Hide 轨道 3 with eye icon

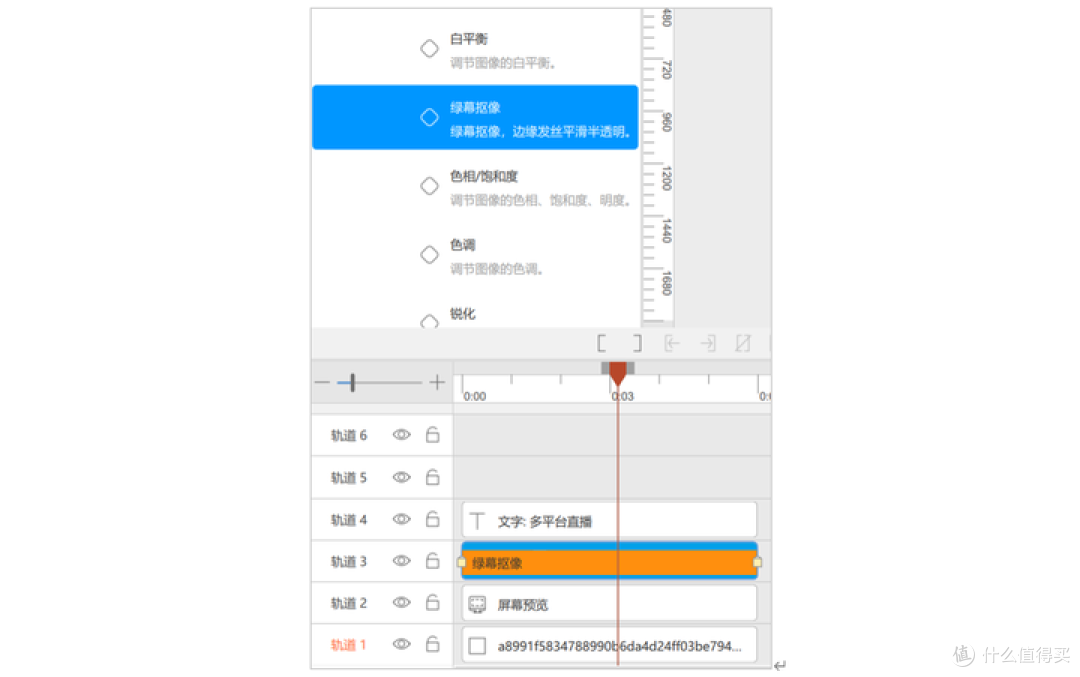pos(402,561)
